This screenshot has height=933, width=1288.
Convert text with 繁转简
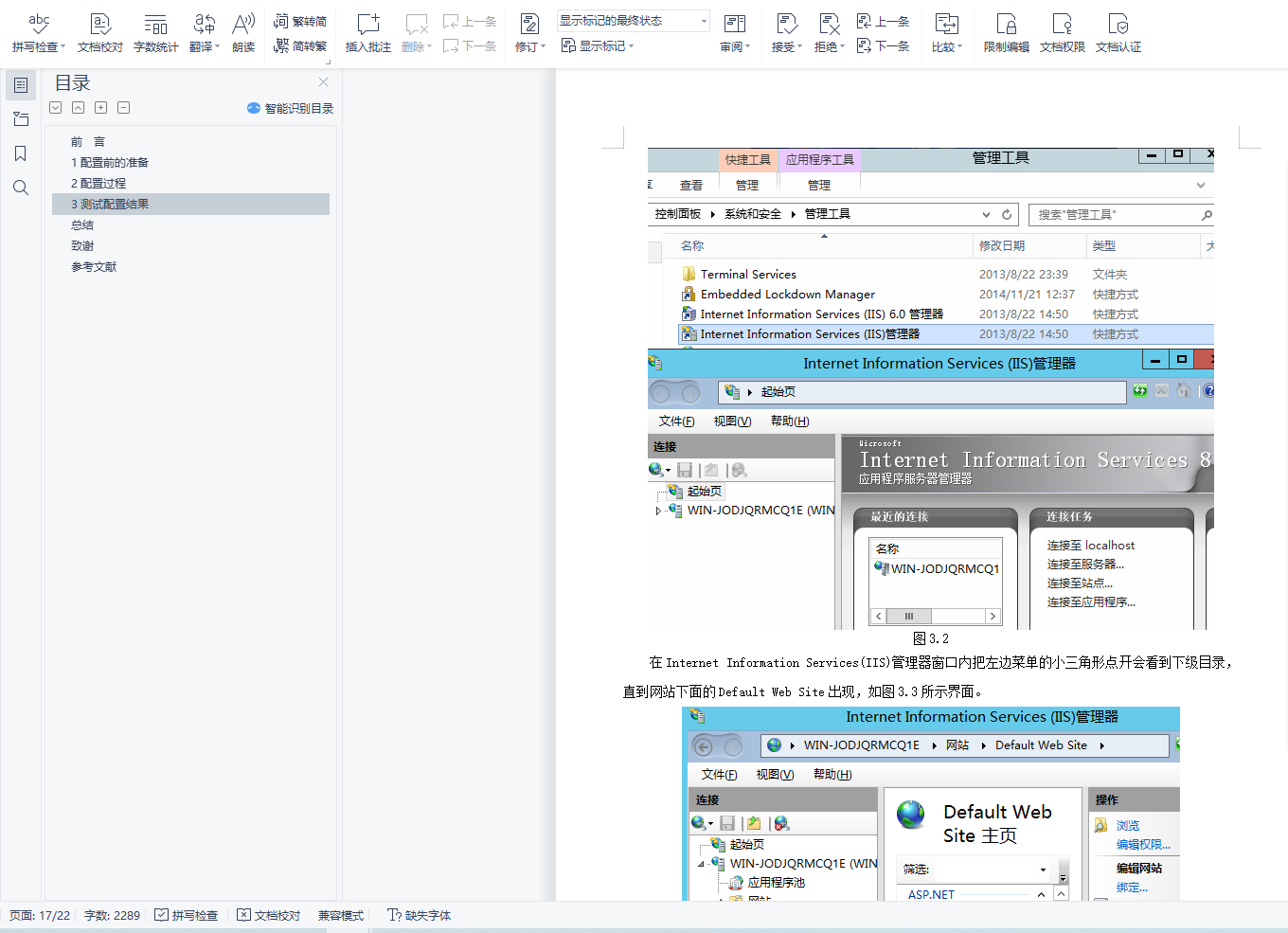(x=300, y=21)
